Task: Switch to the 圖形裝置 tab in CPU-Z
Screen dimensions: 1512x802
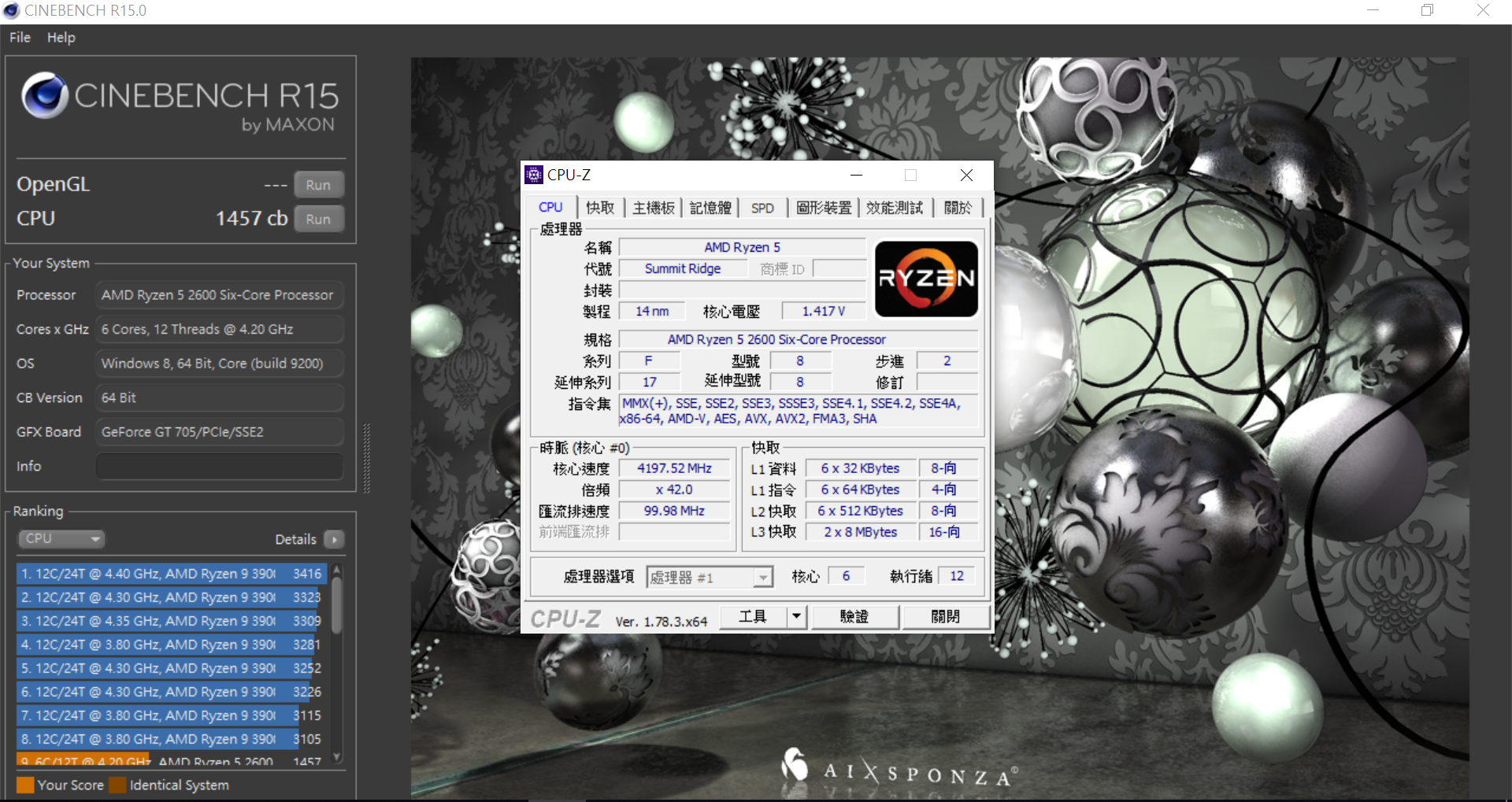Action: tap(824, 208)
